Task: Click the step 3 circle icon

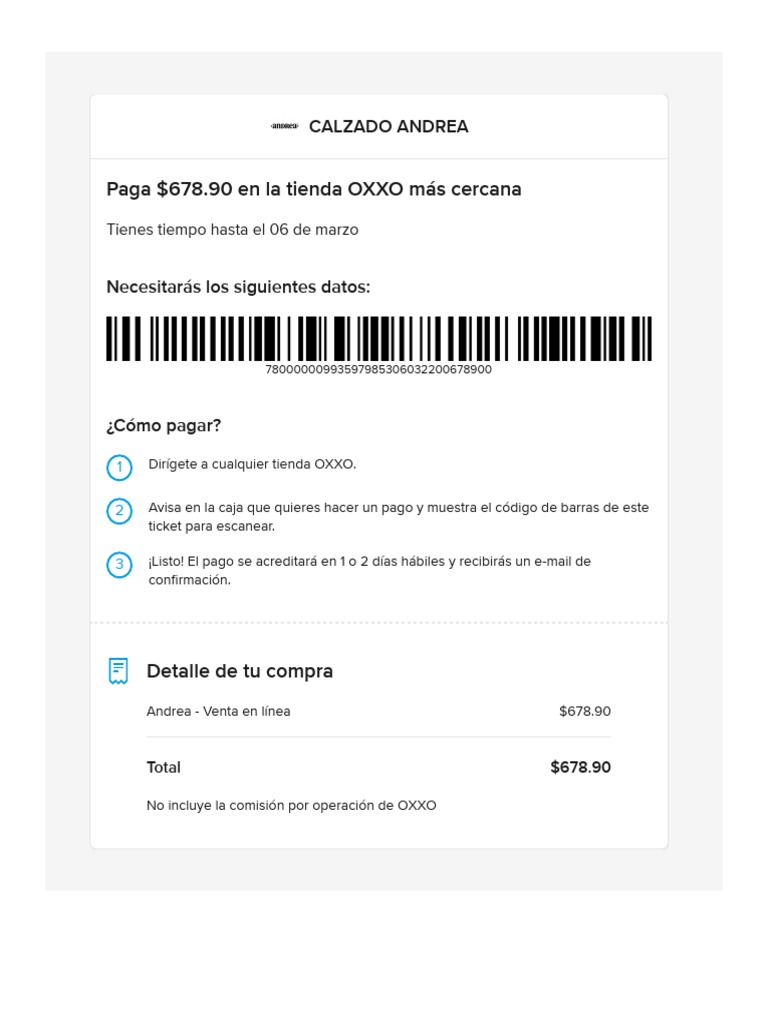Action: click(x=119, y=565)
